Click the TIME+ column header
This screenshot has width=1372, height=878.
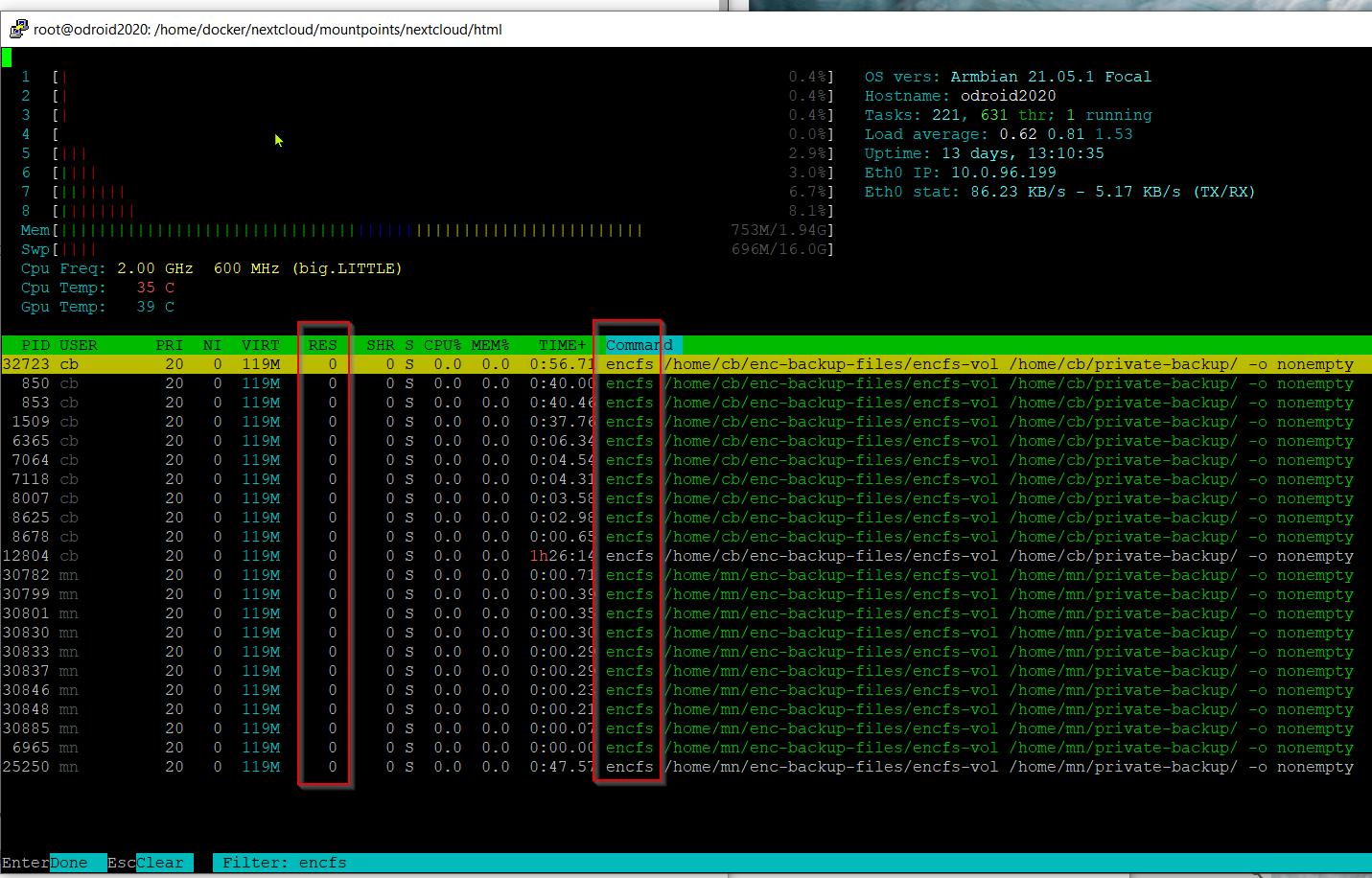(563, 345)
